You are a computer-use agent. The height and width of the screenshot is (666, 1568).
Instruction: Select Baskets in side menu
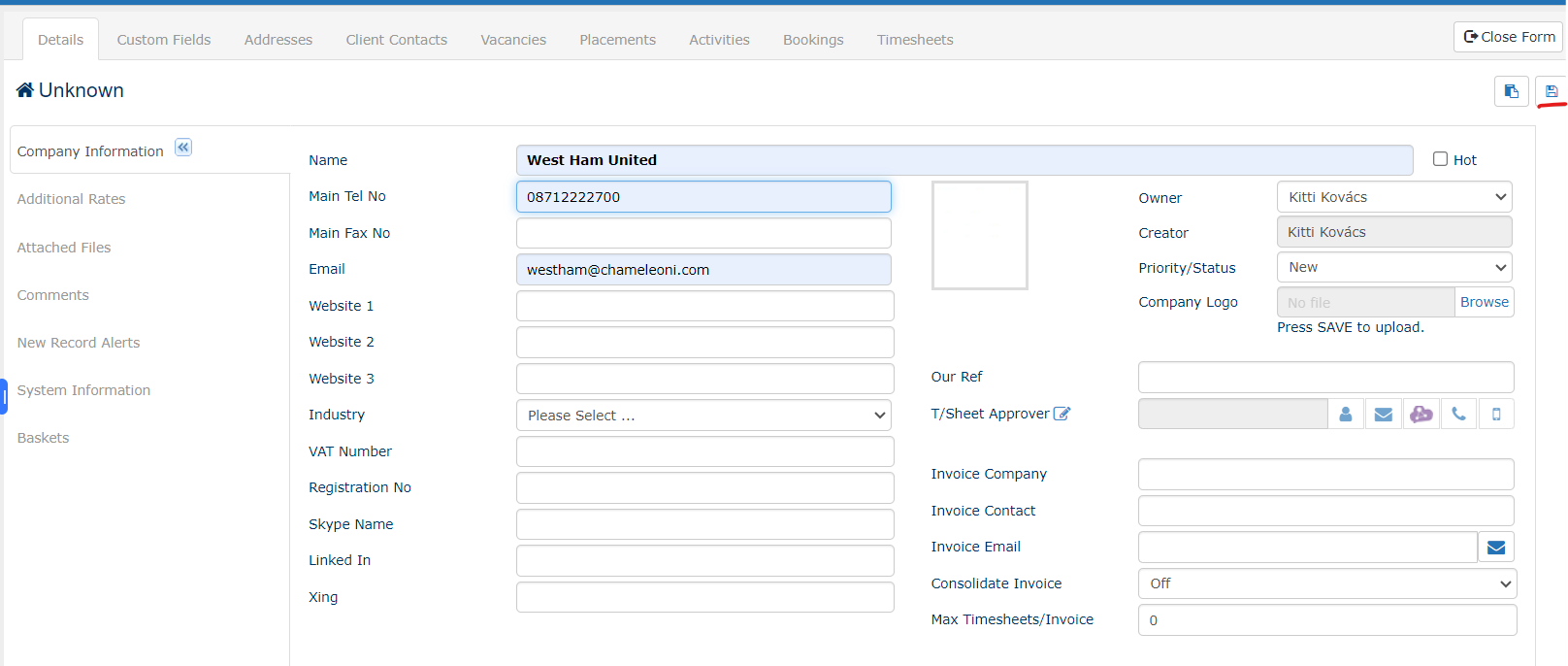[x=43, y=438]
